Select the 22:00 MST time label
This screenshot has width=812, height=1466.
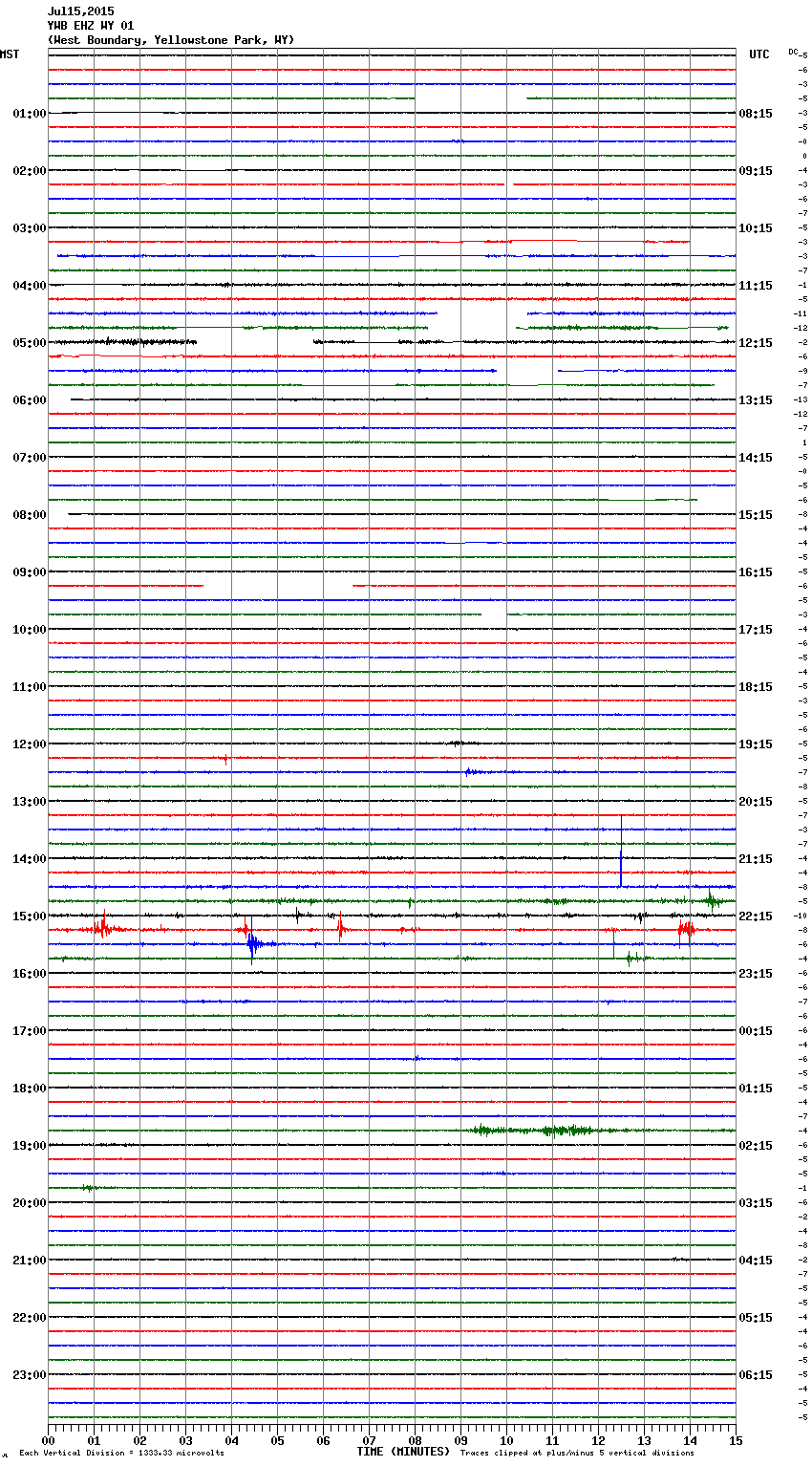[30, 1318]
